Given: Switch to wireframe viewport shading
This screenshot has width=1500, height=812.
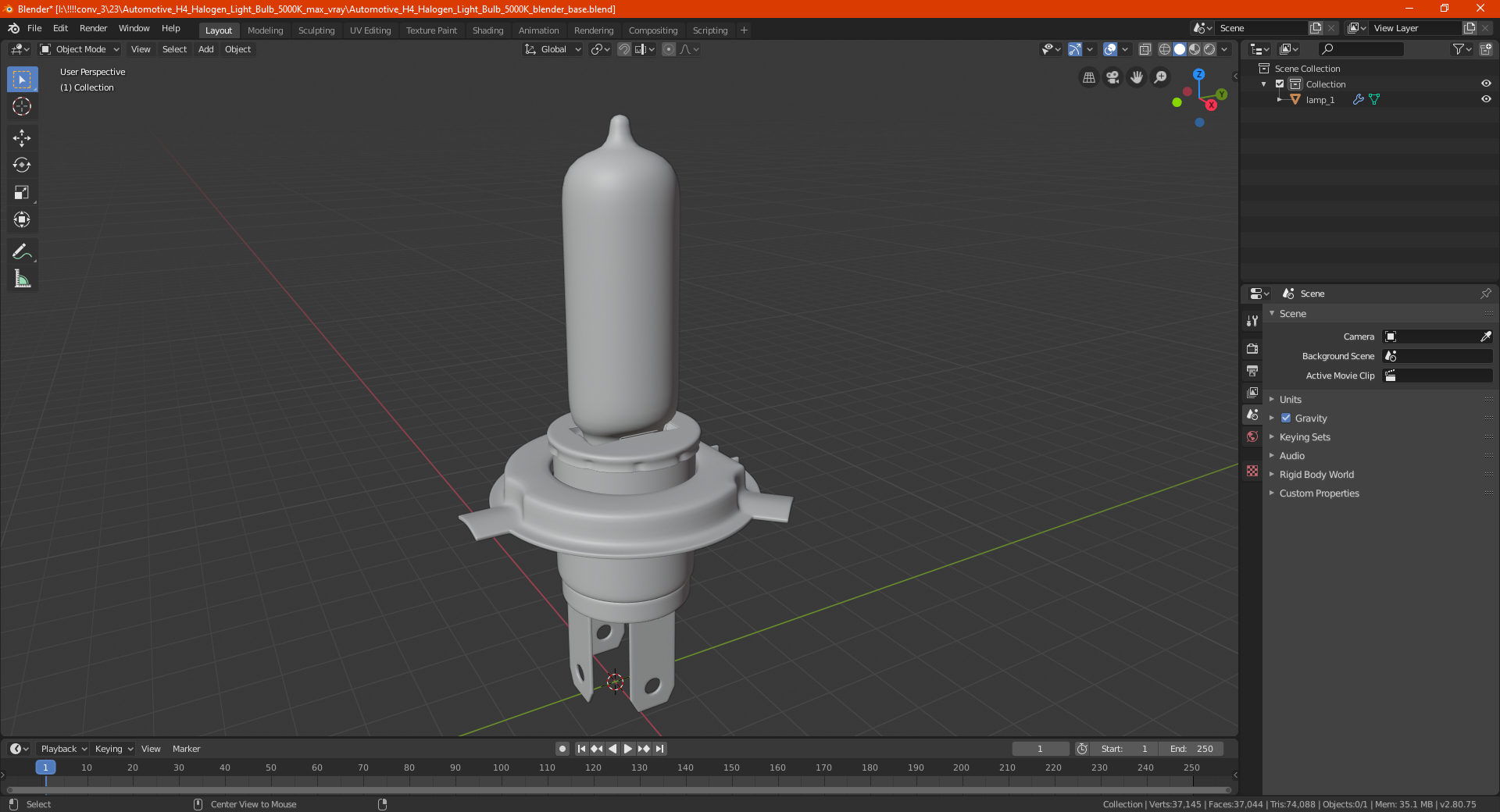Looking at the screenshot, I should [x=1165, y=49].
